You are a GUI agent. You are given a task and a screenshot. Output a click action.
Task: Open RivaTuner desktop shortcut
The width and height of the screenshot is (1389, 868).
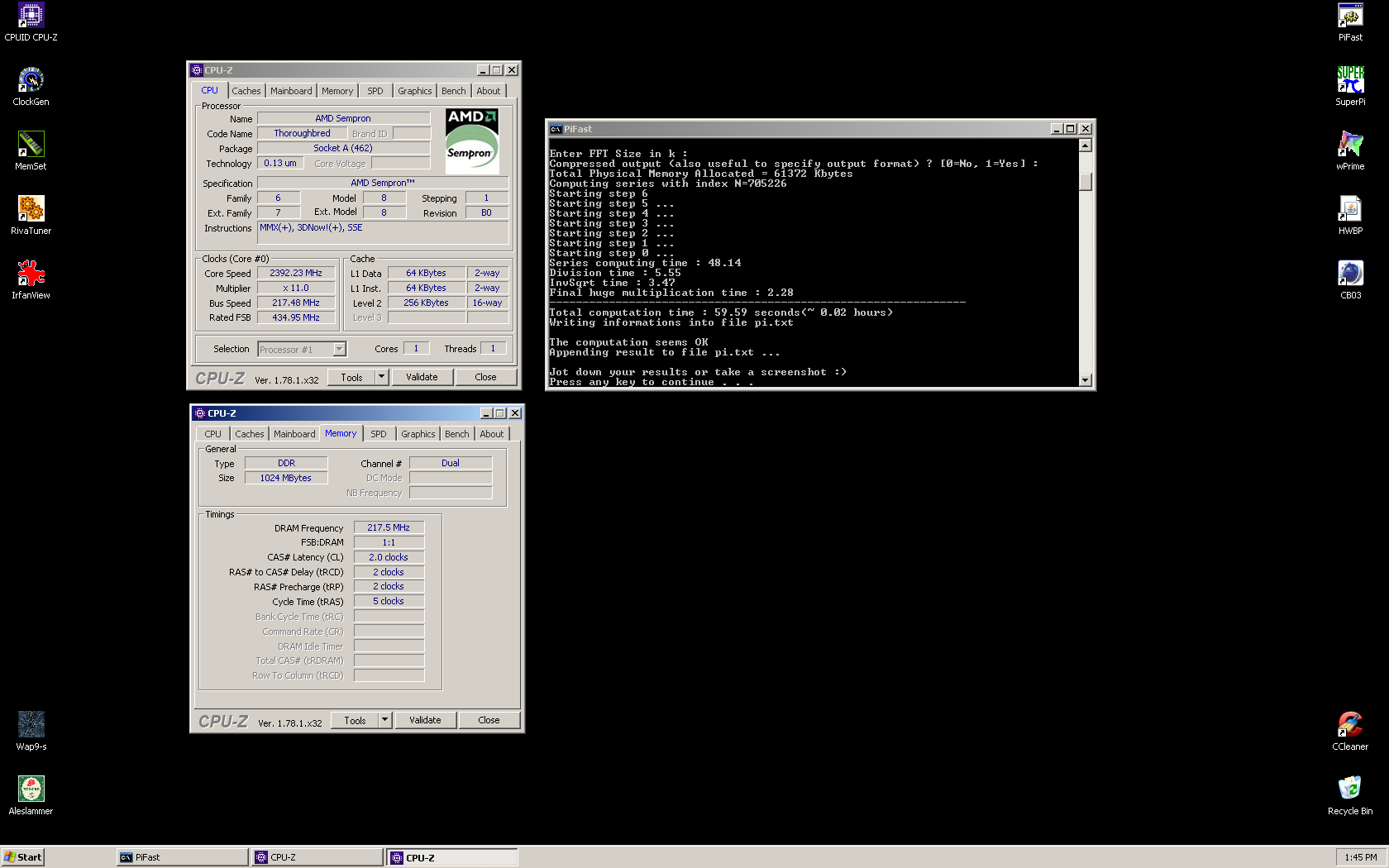(31, 216)
